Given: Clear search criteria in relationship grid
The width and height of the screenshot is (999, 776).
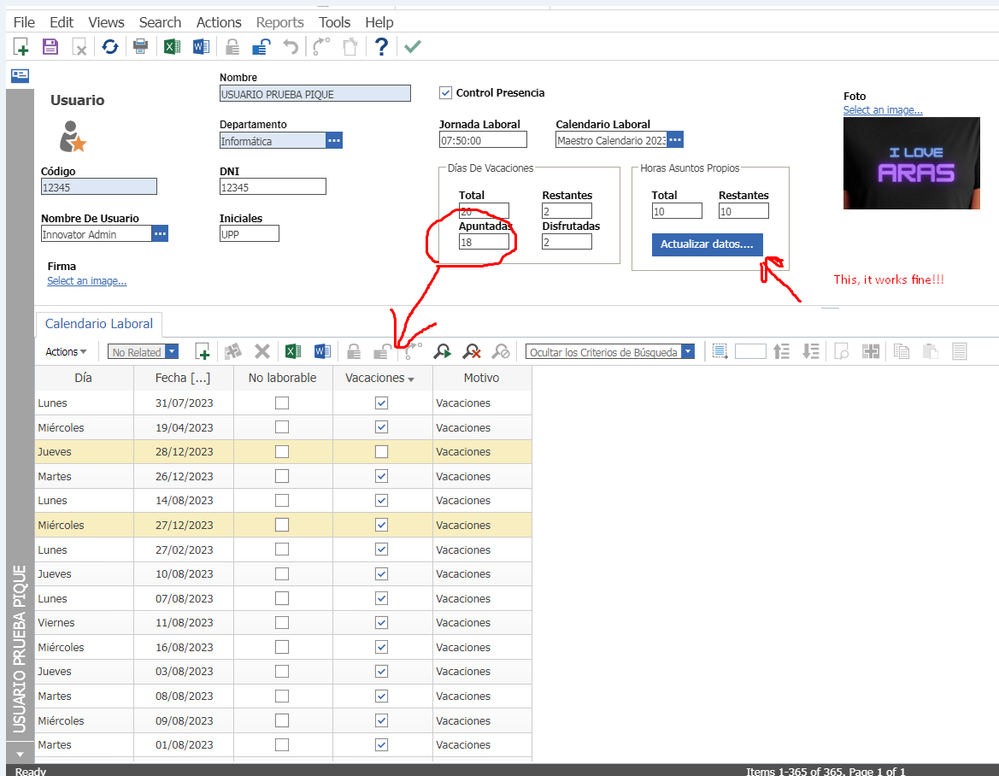Looking at the screenshot, I should tap(472, 352).
